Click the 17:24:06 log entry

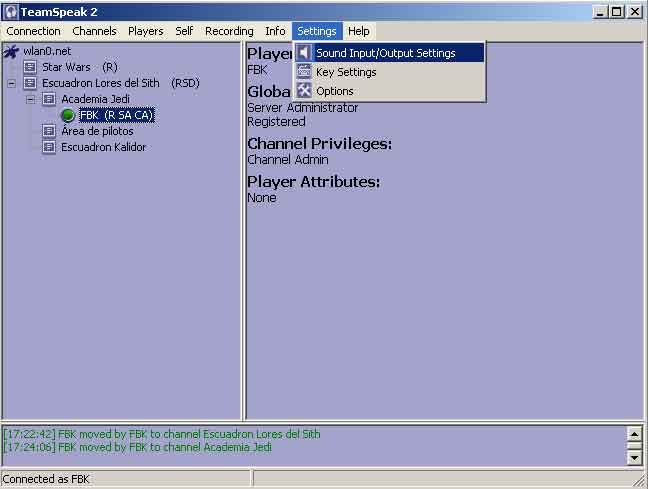click(x=138, y=447)
